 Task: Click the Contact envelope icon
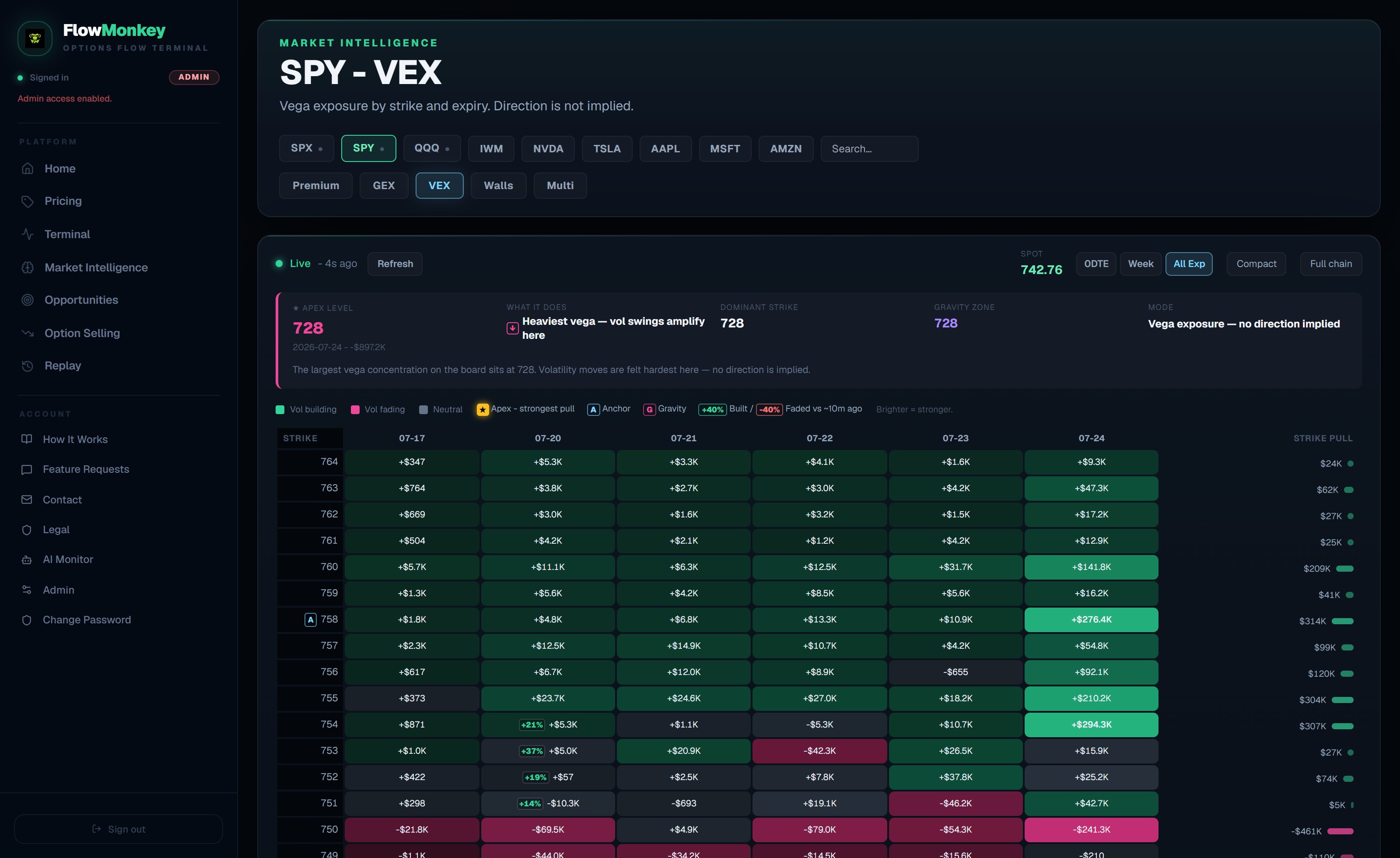point(27,500)
